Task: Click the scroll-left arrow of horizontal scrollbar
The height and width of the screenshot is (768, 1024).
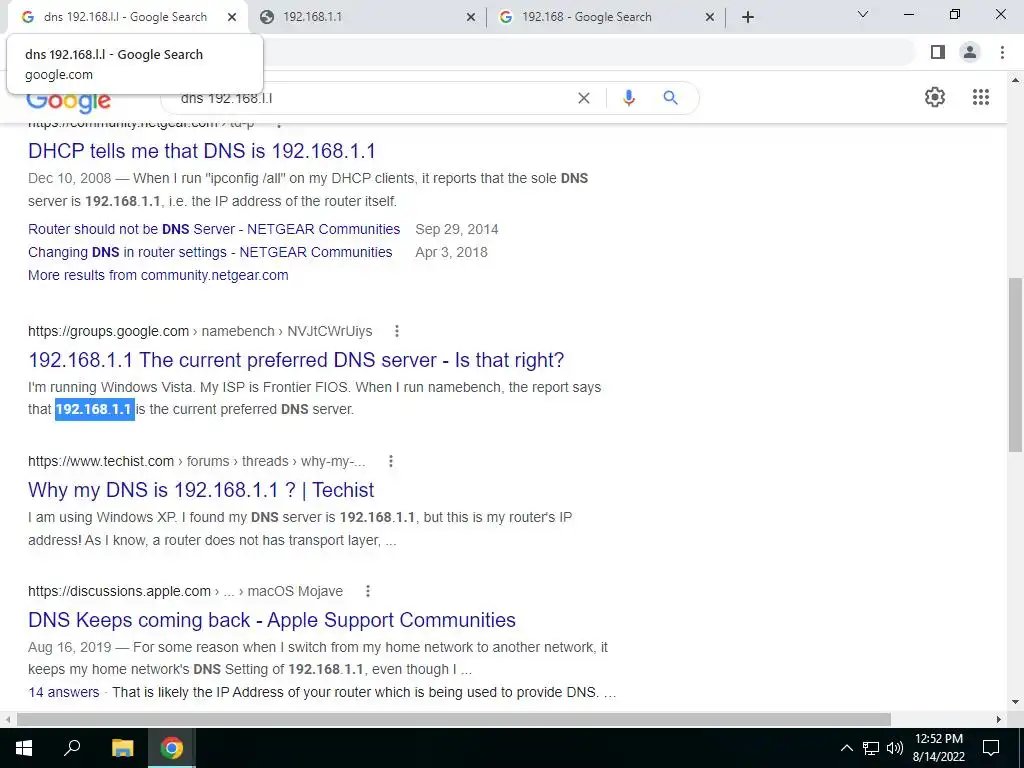Action: [x=7, y=719]
